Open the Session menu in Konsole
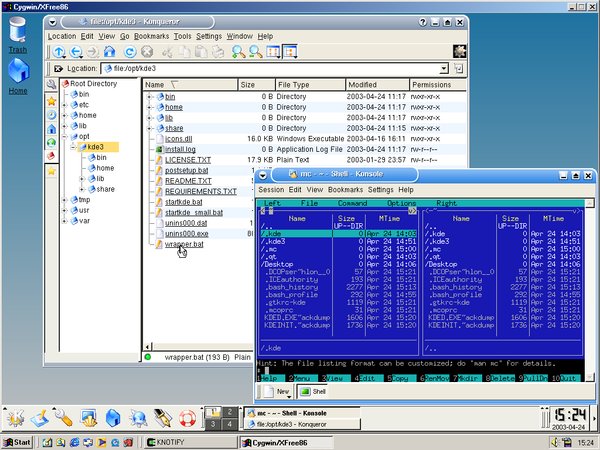Viewport: 600px width, 450px height. click(271, 190)
